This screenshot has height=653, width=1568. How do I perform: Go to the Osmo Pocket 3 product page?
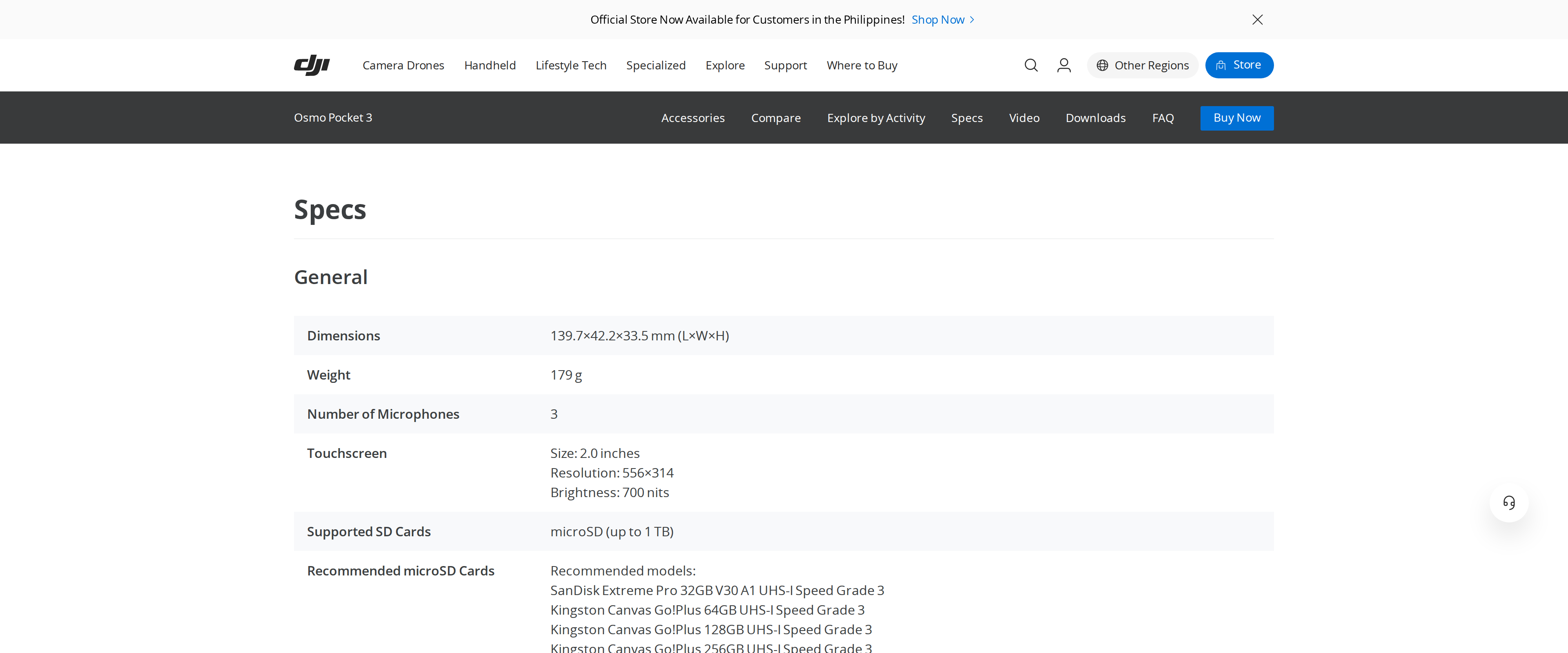tap(333, 118)
